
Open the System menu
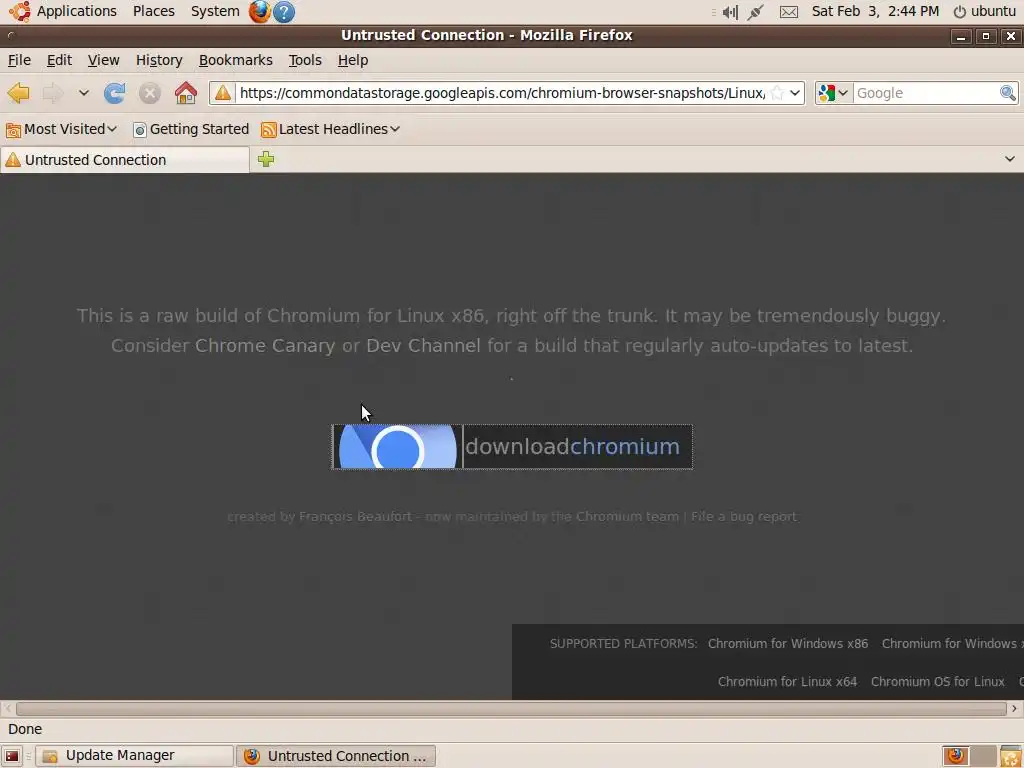[215, 11]
